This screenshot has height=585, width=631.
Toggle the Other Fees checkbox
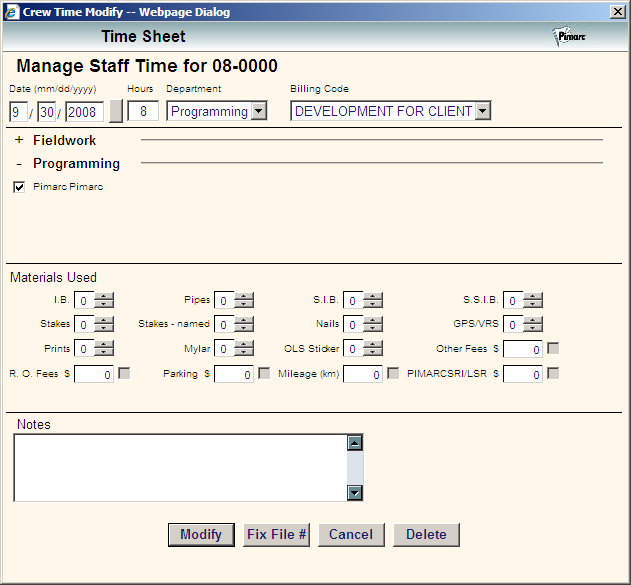click(x=553, y=348)
